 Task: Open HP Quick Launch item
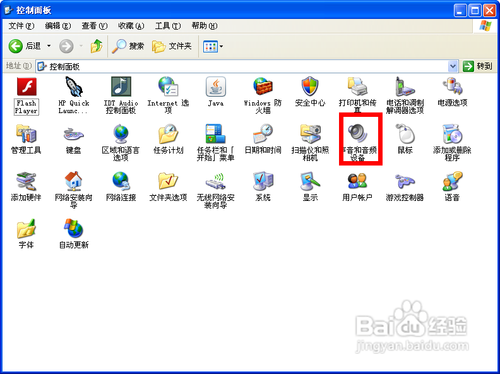74,87
